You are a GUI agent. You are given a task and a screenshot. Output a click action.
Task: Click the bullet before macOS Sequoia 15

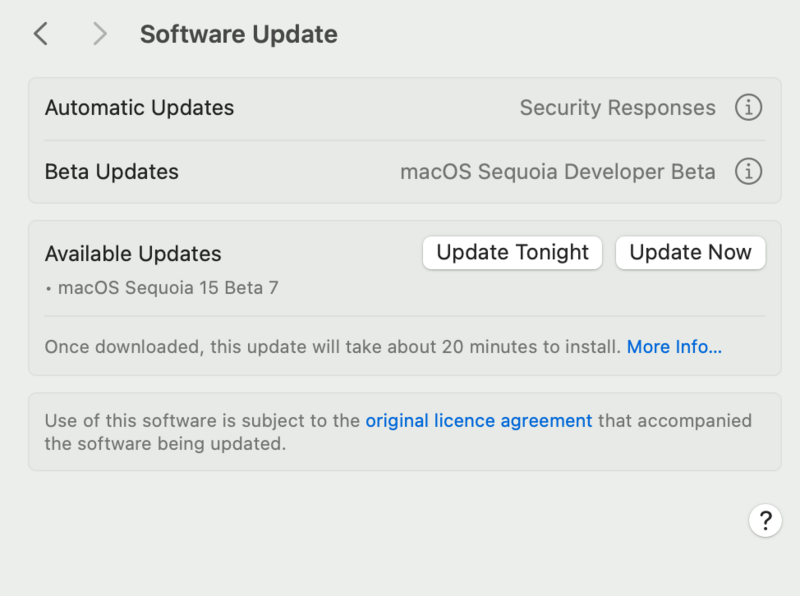(x=49, y=289)
